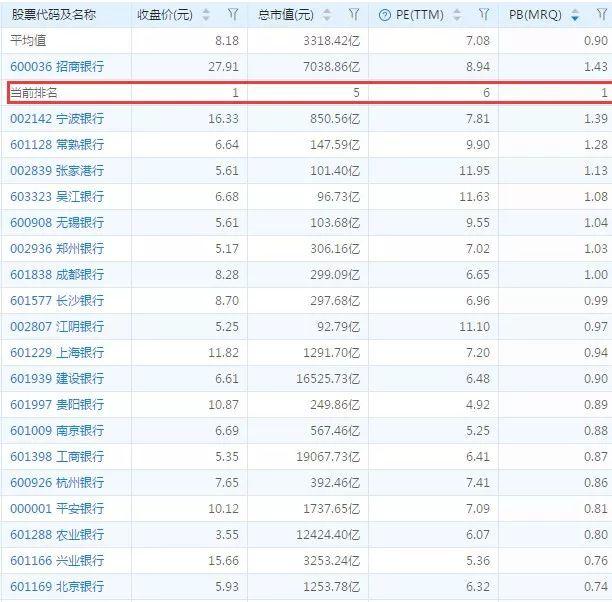
Task: Open stock 603323 吴江银行
Action: (x=57, y=196)
